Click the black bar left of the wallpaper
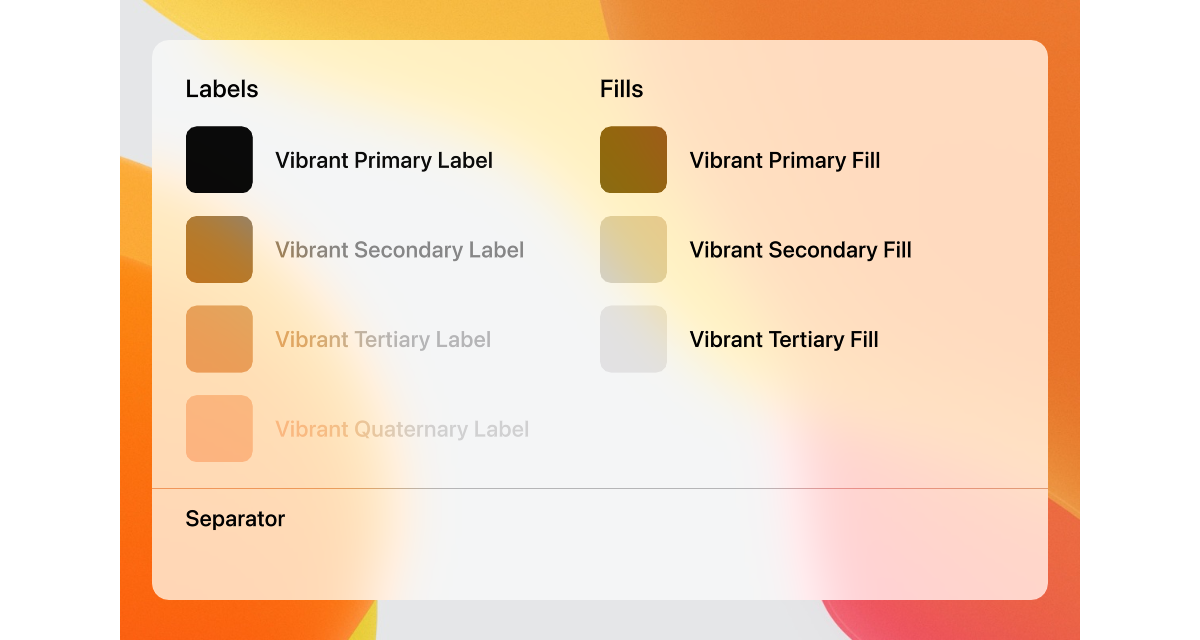Viewport: 1200px width, 640px height. point(60,320)
